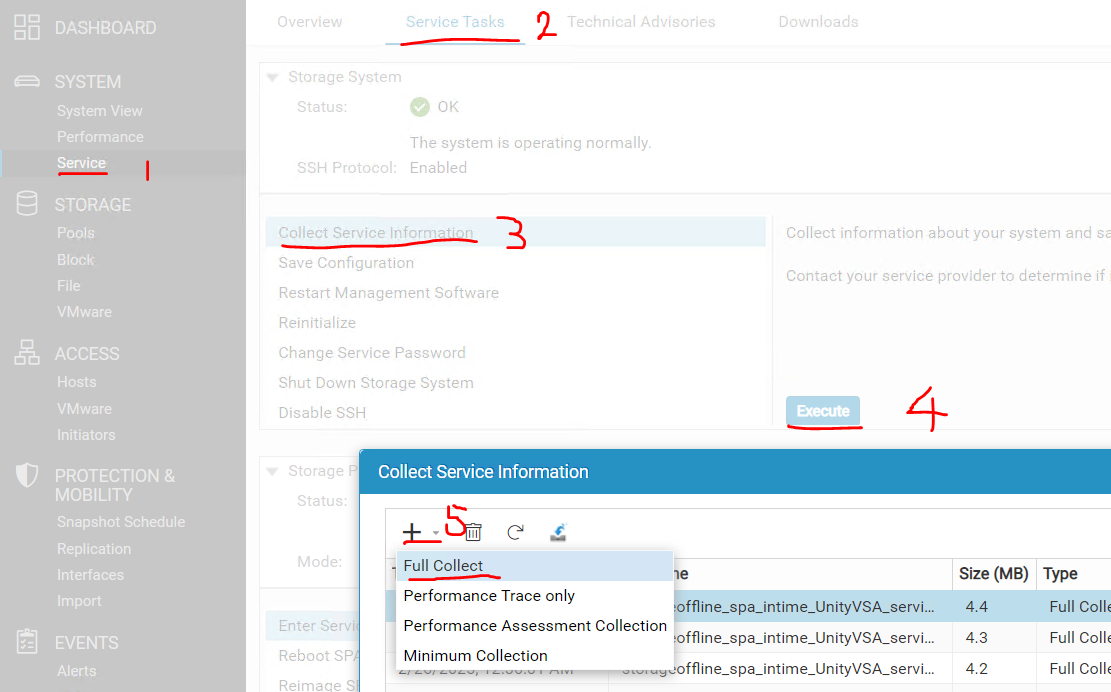The height and width of the screenshot is (692, 1111).
Task: Open the Downloads tab
Action: 818,21
